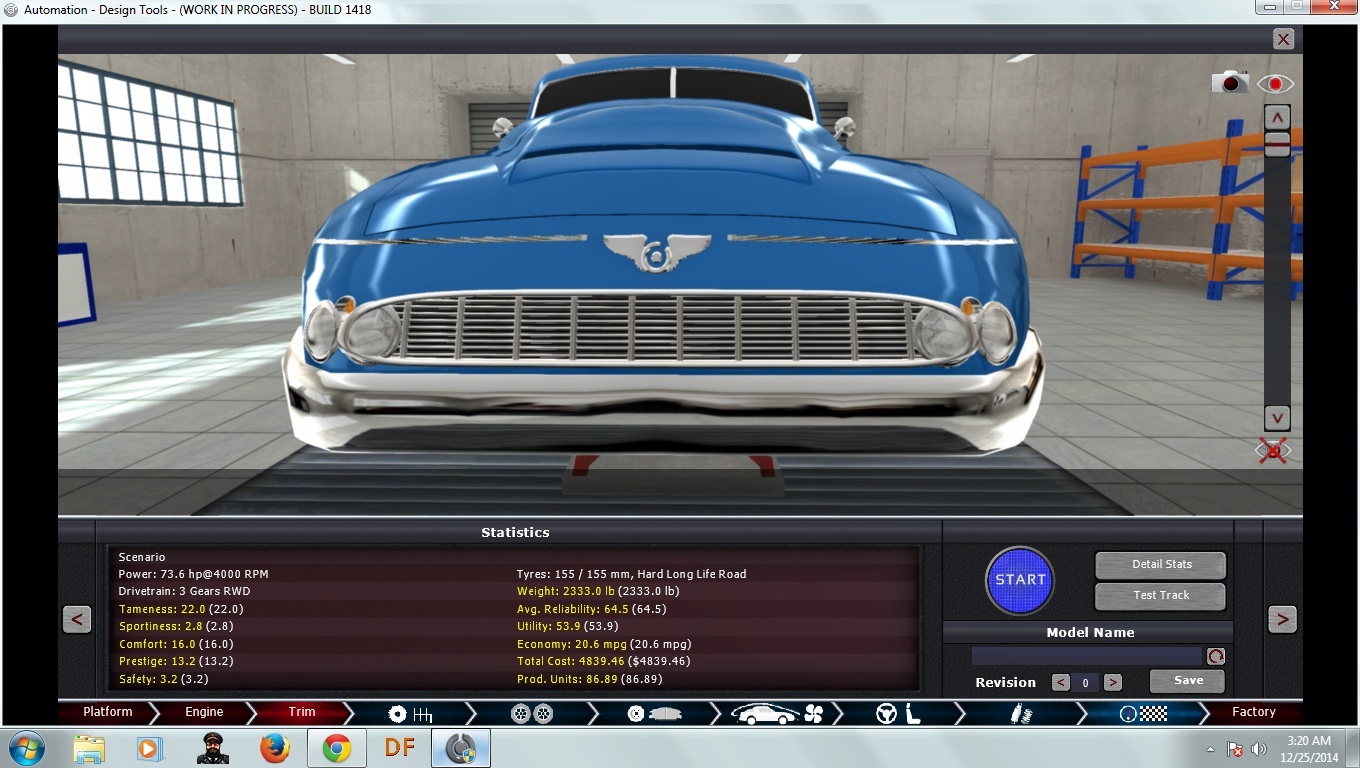Go to the Factory tab
Screen dimensions: 1360x768
point(1253,712)
